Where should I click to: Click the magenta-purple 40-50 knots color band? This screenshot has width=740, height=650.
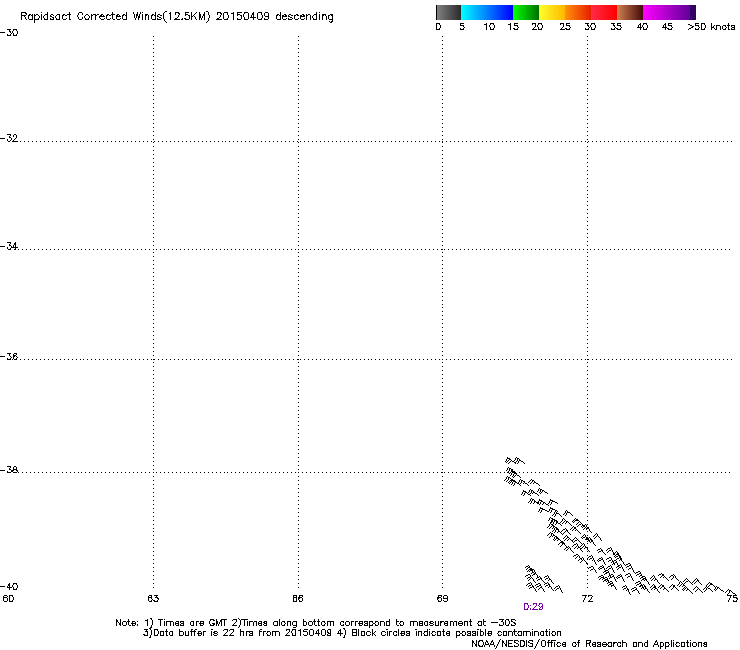(669, 12)
